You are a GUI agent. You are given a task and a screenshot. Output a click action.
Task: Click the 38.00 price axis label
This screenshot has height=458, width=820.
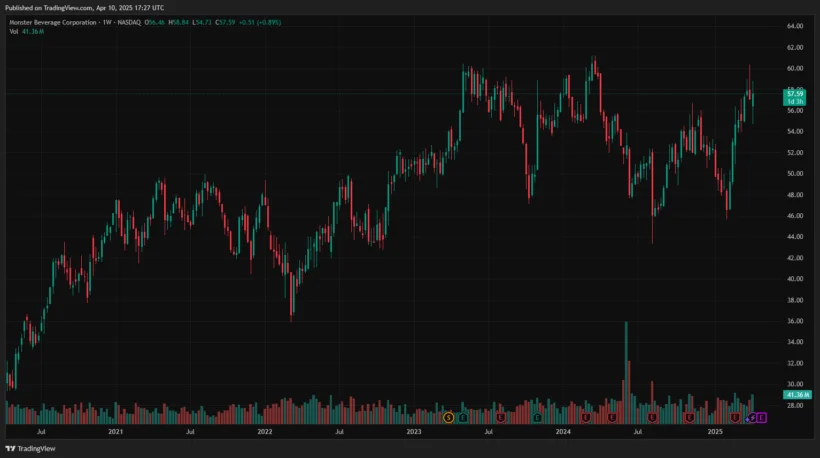(x=795, y=300)
